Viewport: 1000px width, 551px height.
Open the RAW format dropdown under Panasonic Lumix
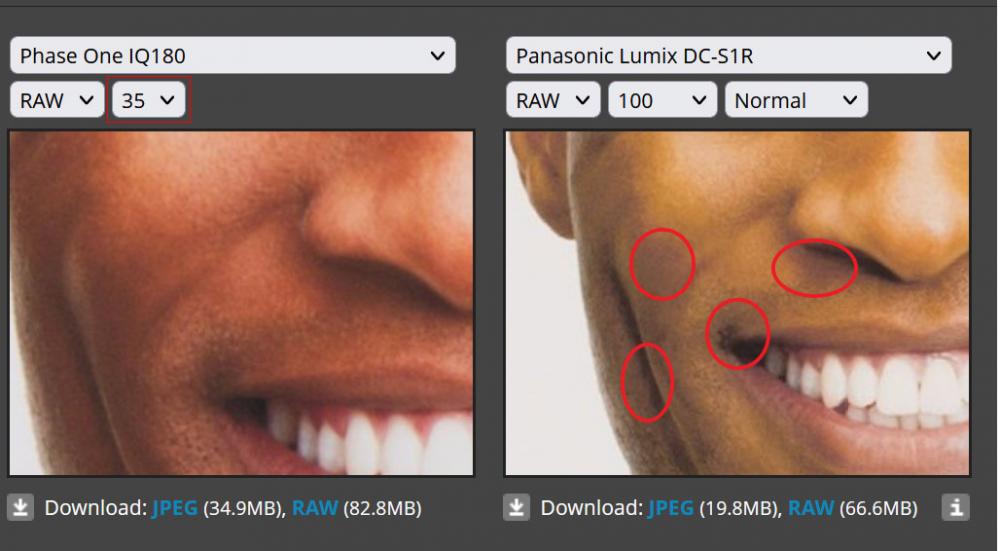click(553, 100)
